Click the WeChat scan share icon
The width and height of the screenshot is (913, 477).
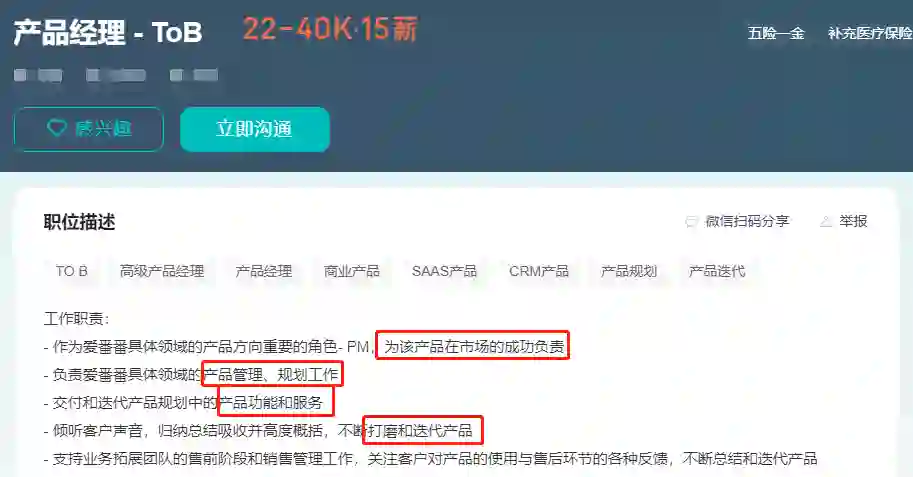691,221
